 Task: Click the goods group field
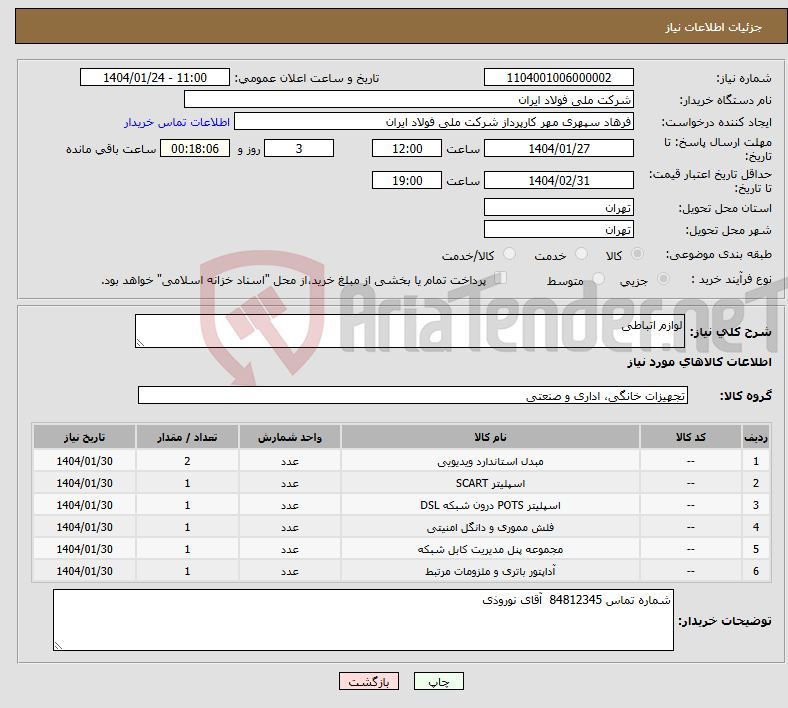tap(413, 395)
